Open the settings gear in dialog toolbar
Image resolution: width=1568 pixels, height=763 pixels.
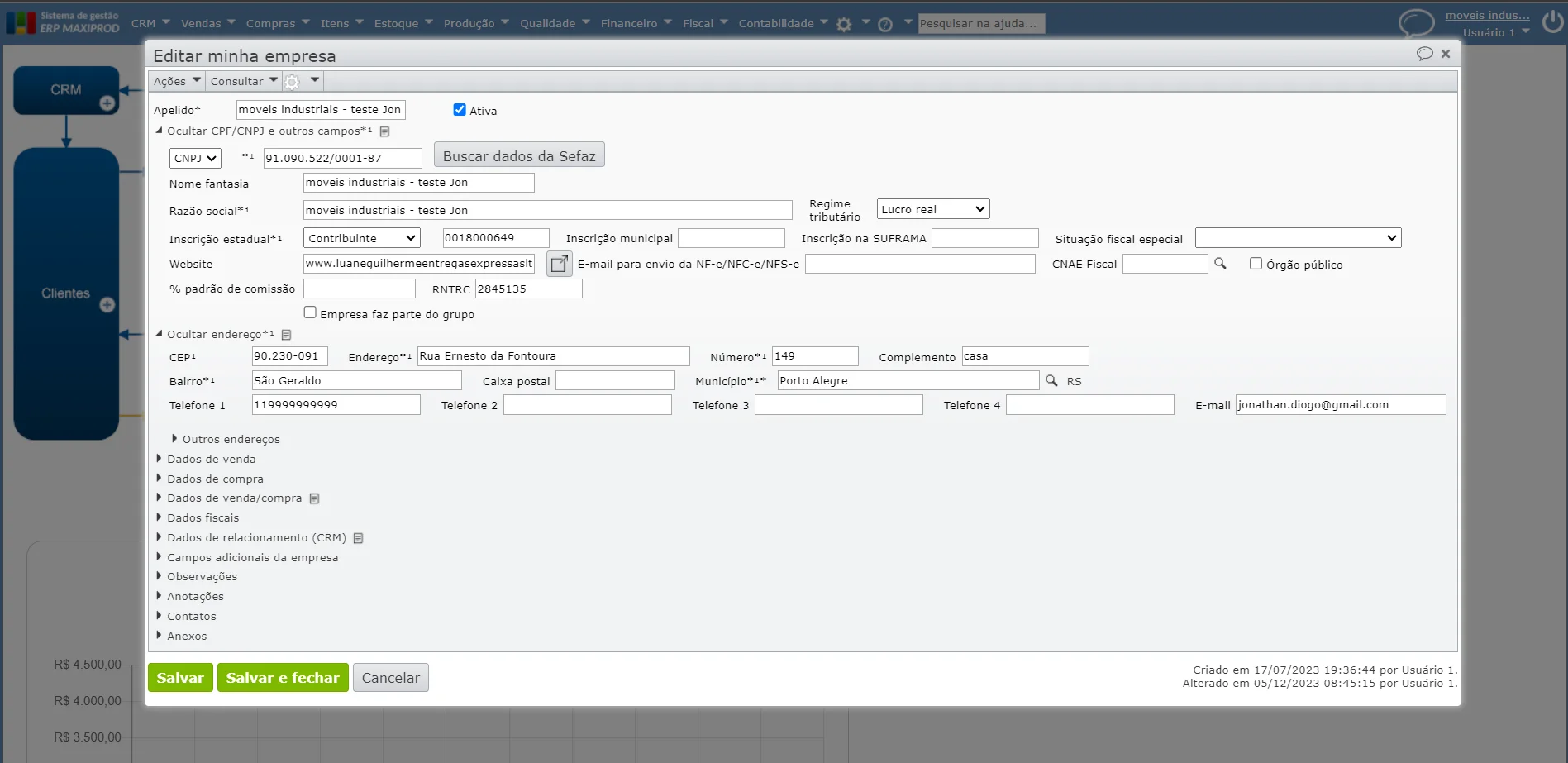click(x=293, y=82)
